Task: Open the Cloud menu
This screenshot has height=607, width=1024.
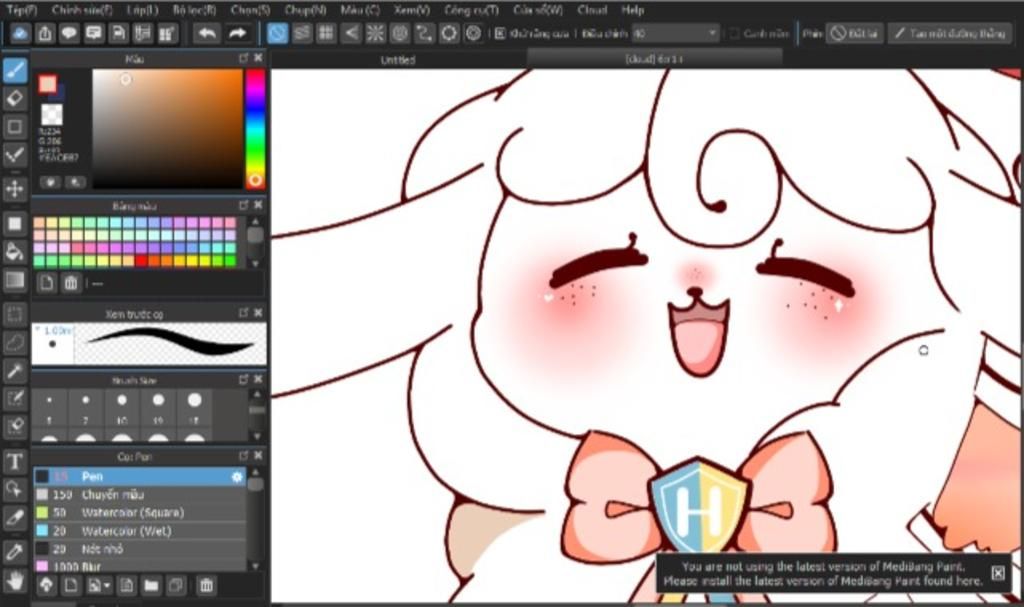Action: point(592,10)
